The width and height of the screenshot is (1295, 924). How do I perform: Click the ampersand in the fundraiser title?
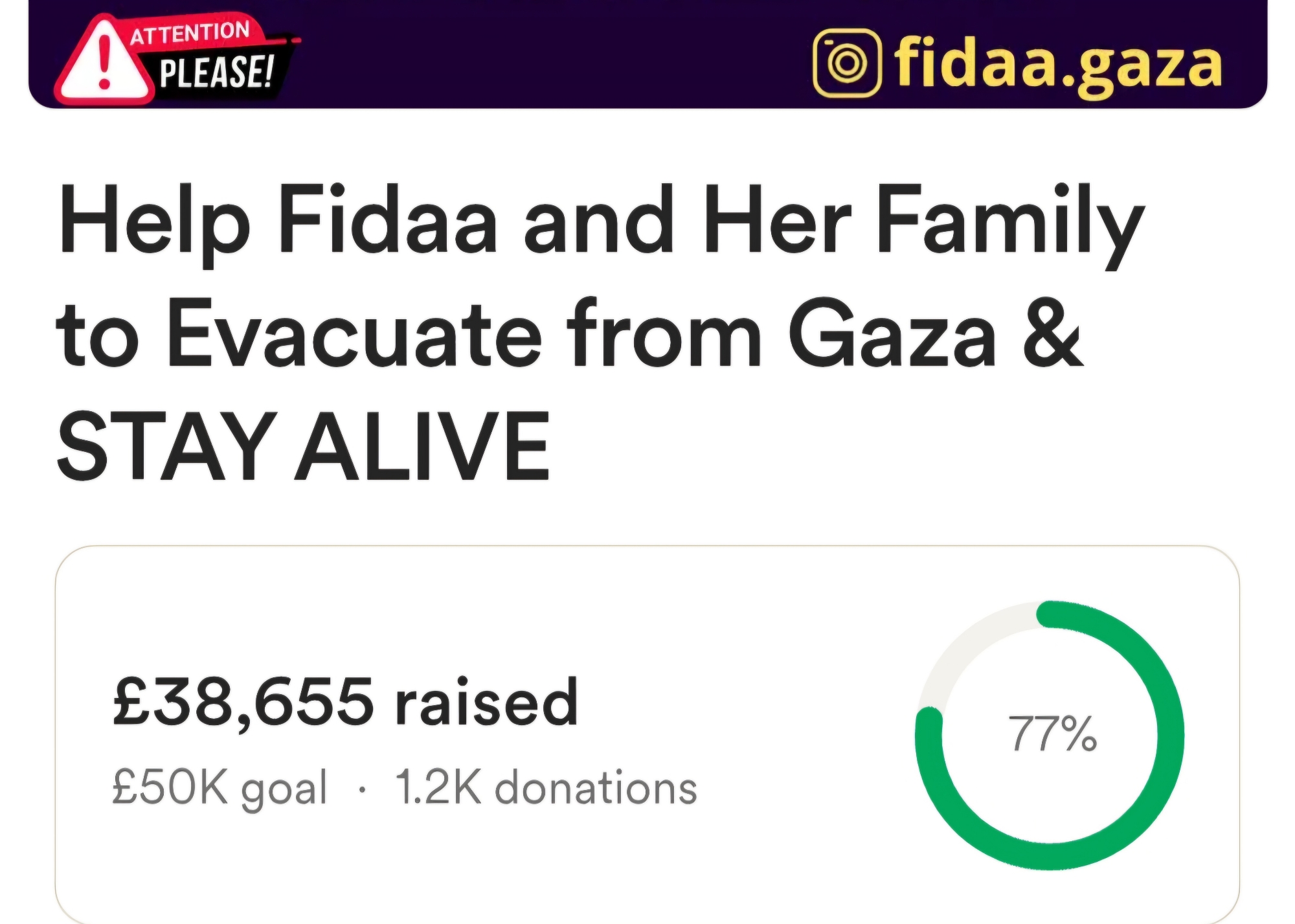(x=1053, y=333)
